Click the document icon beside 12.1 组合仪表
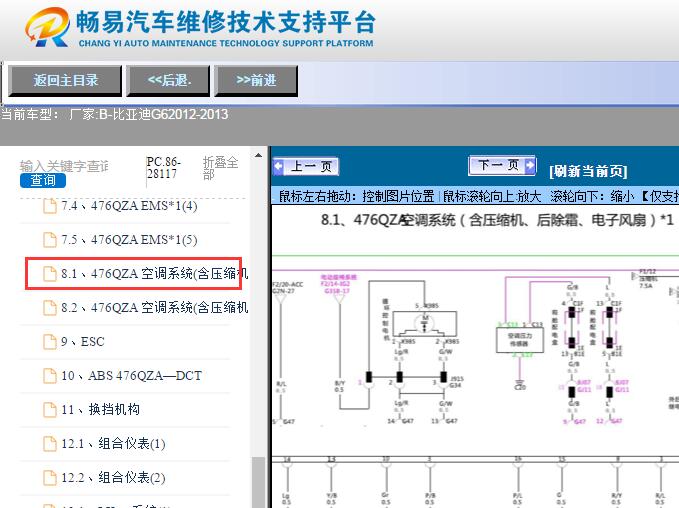The width and height of the screenshot is (679, 508). pos(50,443)
